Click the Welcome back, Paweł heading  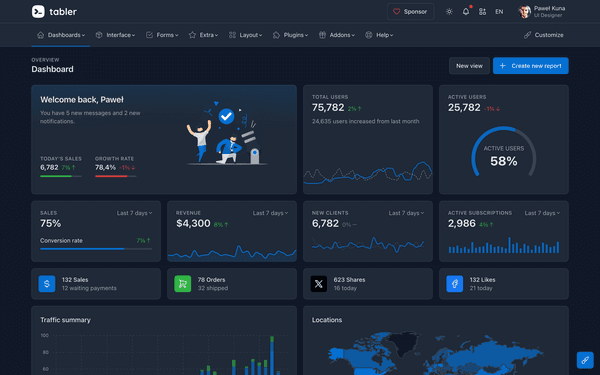click(x=82, y=100)
